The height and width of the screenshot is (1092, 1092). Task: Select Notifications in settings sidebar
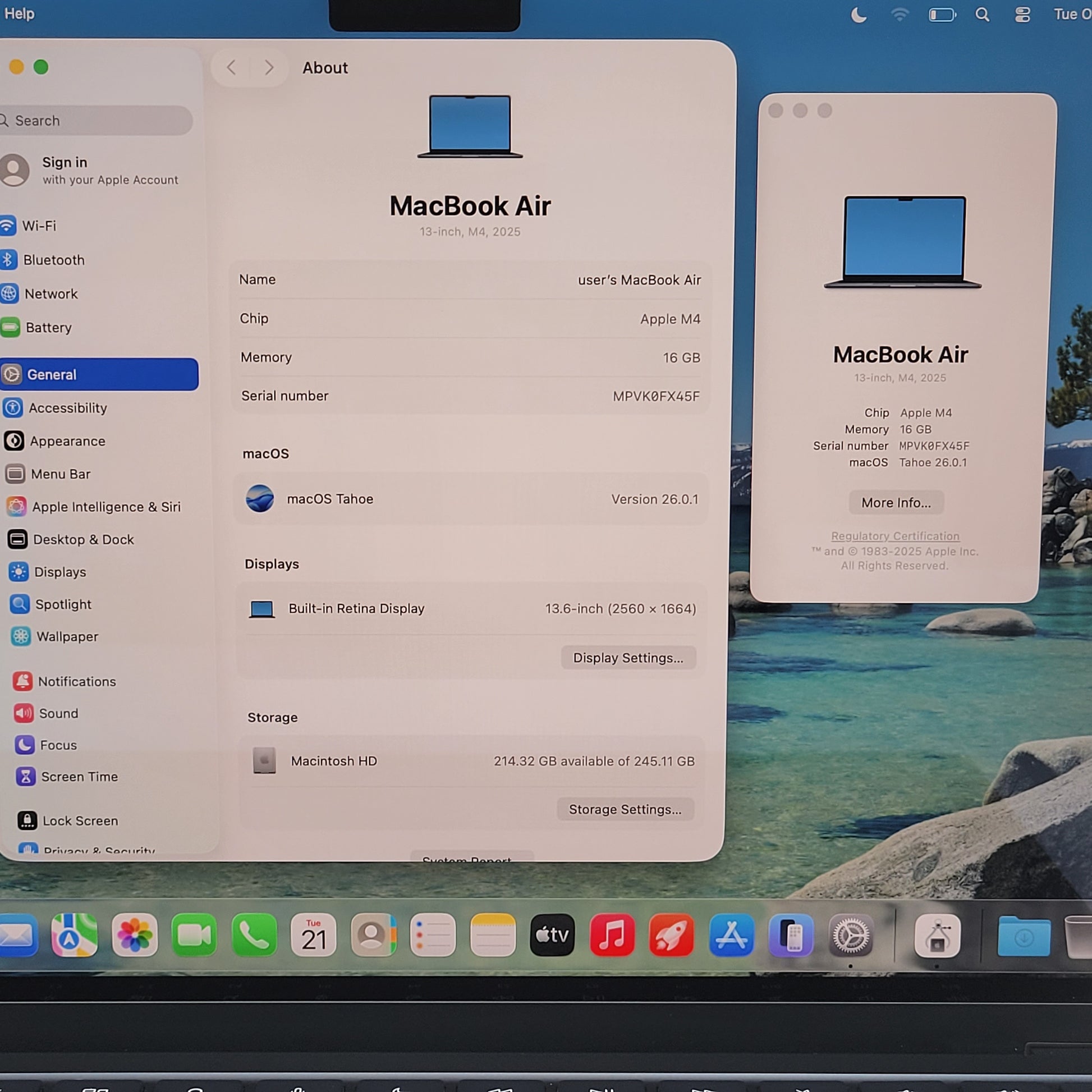(x=76, y=681)
